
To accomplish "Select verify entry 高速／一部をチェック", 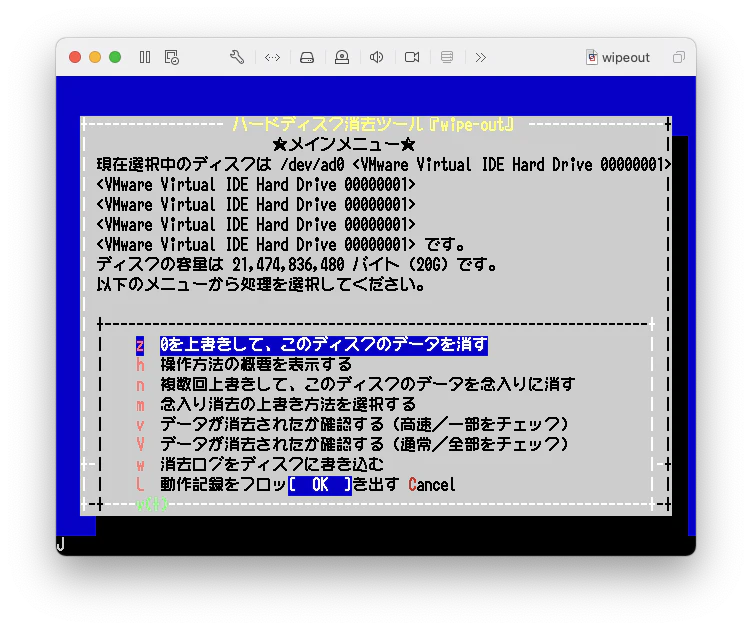I will (364, 425).
